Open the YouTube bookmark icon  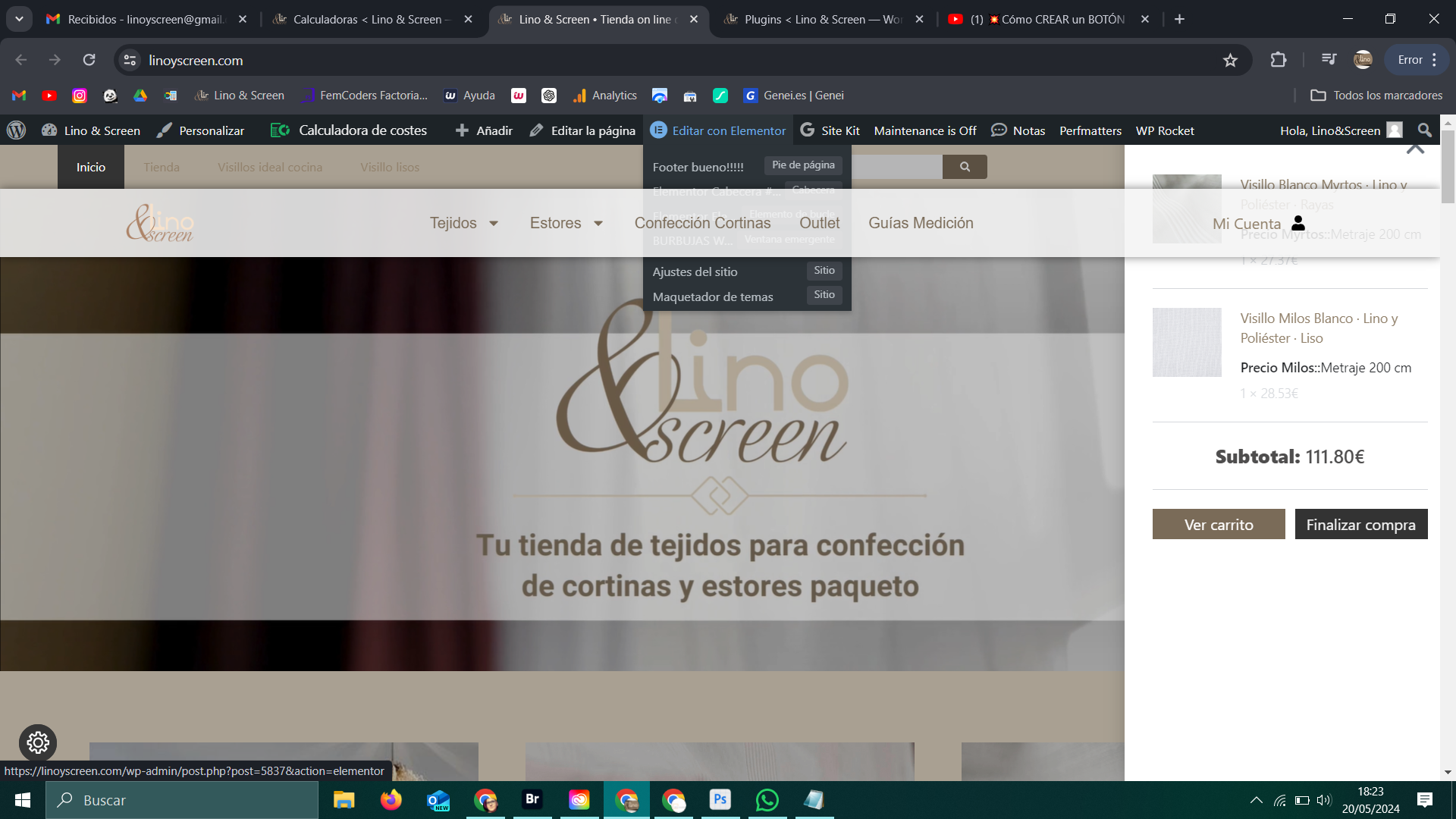(x=49, y=96)
